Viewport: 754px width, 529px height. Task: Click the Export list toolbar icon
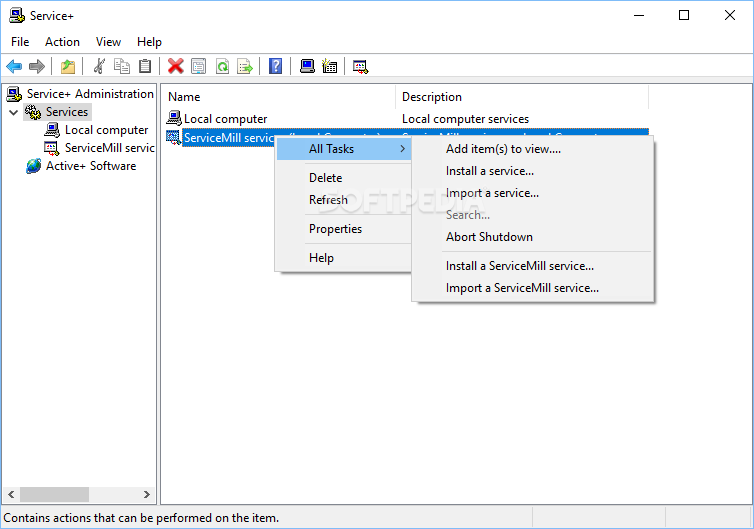[245, 66]
